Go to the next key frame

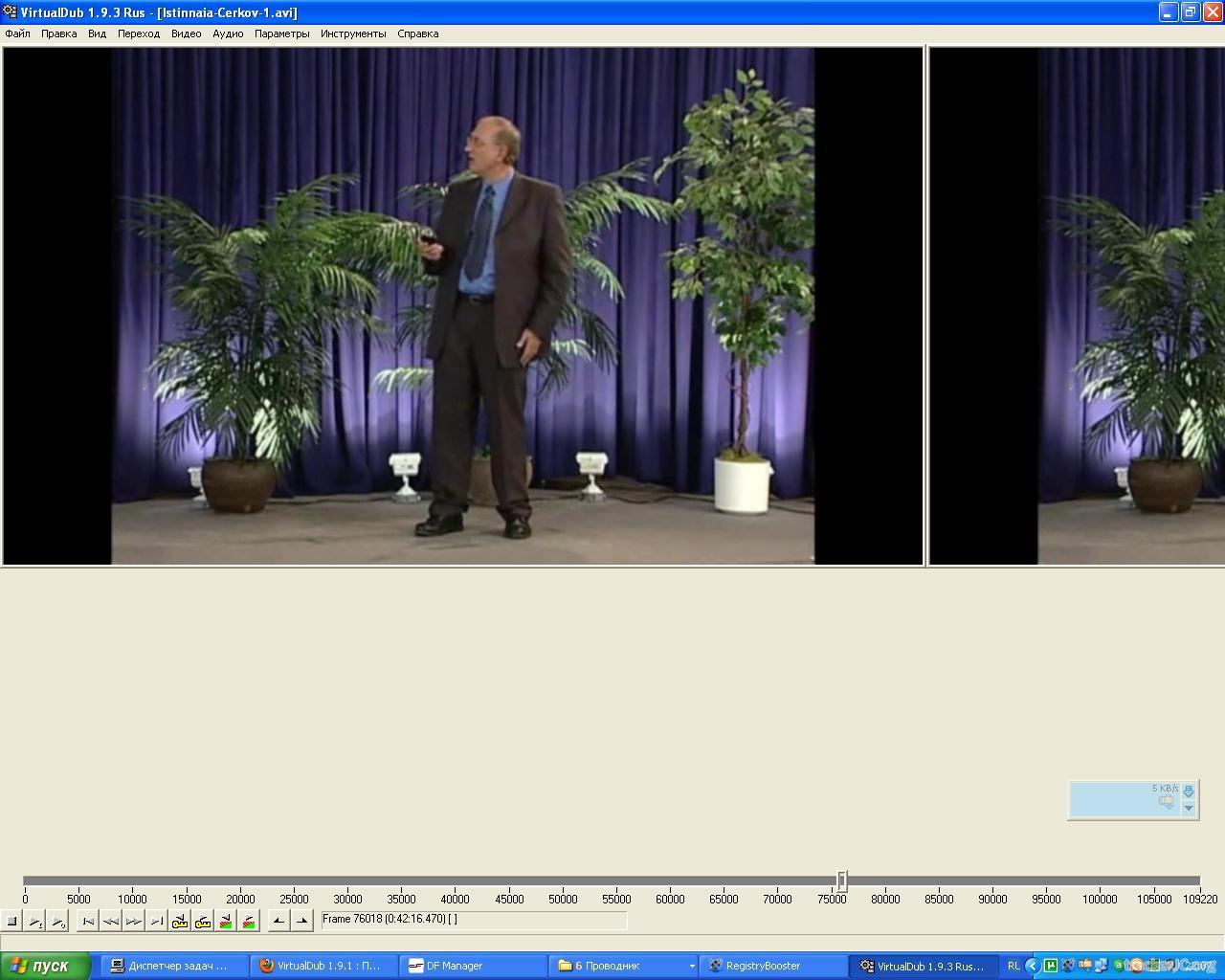click(203, 922)
